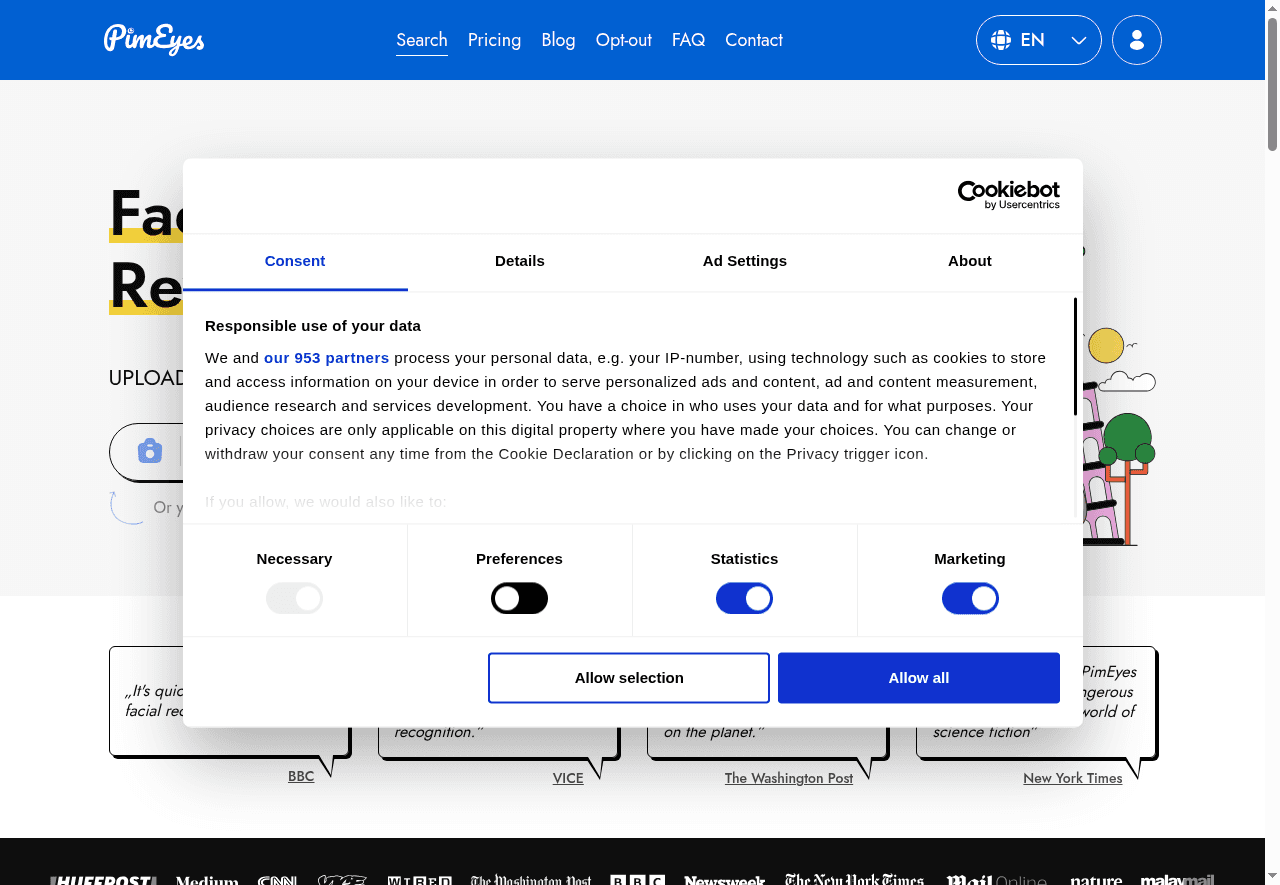Image resolution: width=1280 pixels, height=885 pixels.
Task: Click the Necessary cookie switch
Action: pyautogui.click(x=294, y=599)
